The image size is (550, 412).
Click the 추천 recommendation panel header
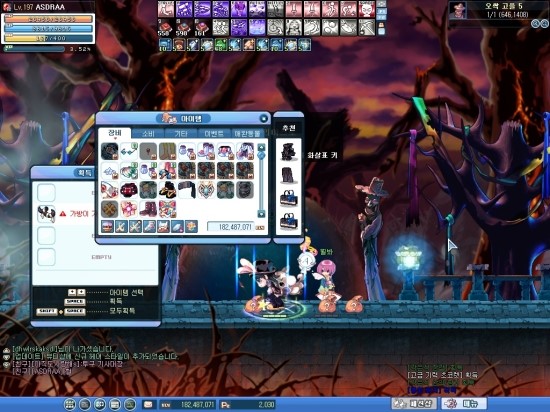click(x=289, y=128)
